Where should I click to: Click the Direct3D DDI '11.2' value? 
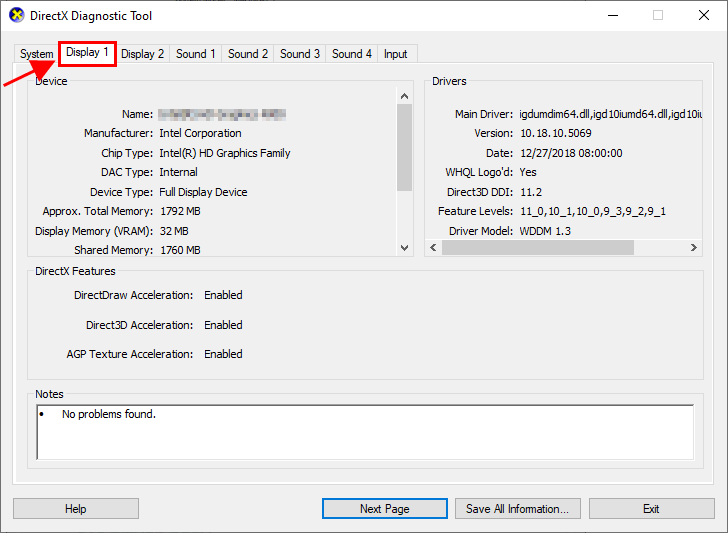[531, 192]
